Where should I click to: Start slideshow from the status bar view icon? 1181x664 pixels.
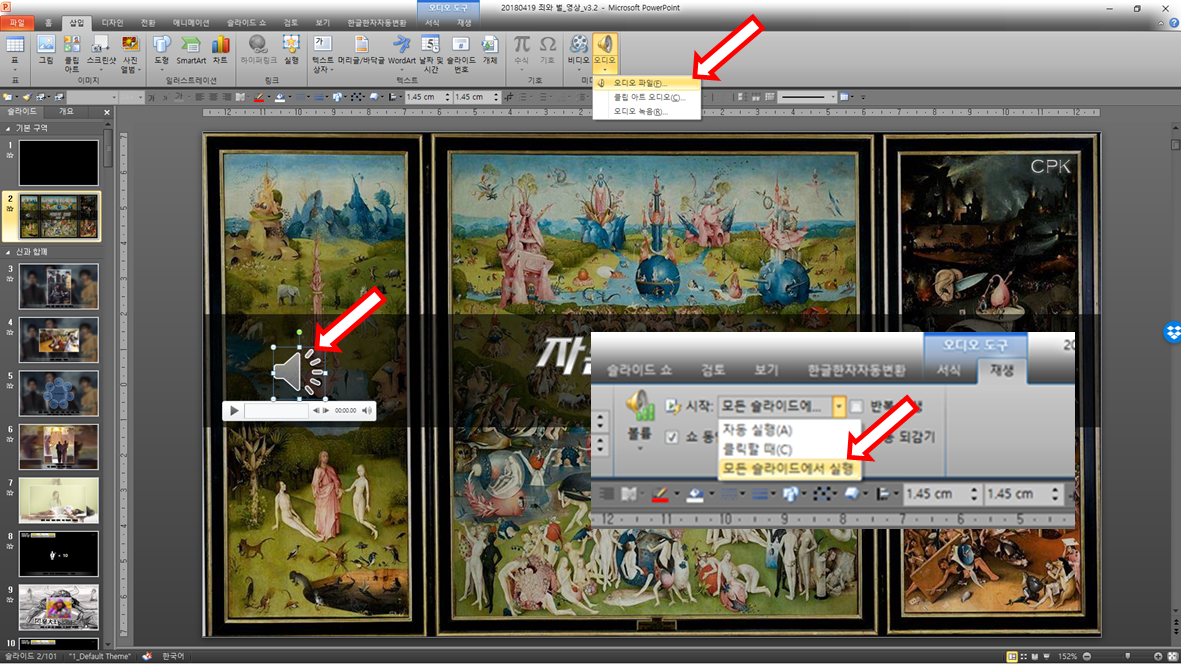click(x=1046, y=656)
